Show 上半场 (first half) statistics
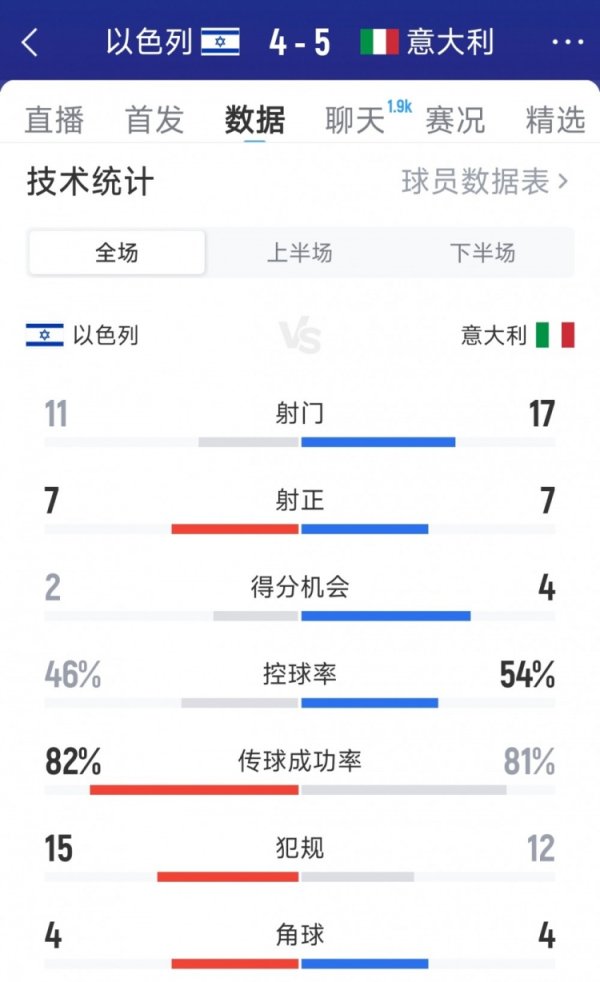 [300, 254]
